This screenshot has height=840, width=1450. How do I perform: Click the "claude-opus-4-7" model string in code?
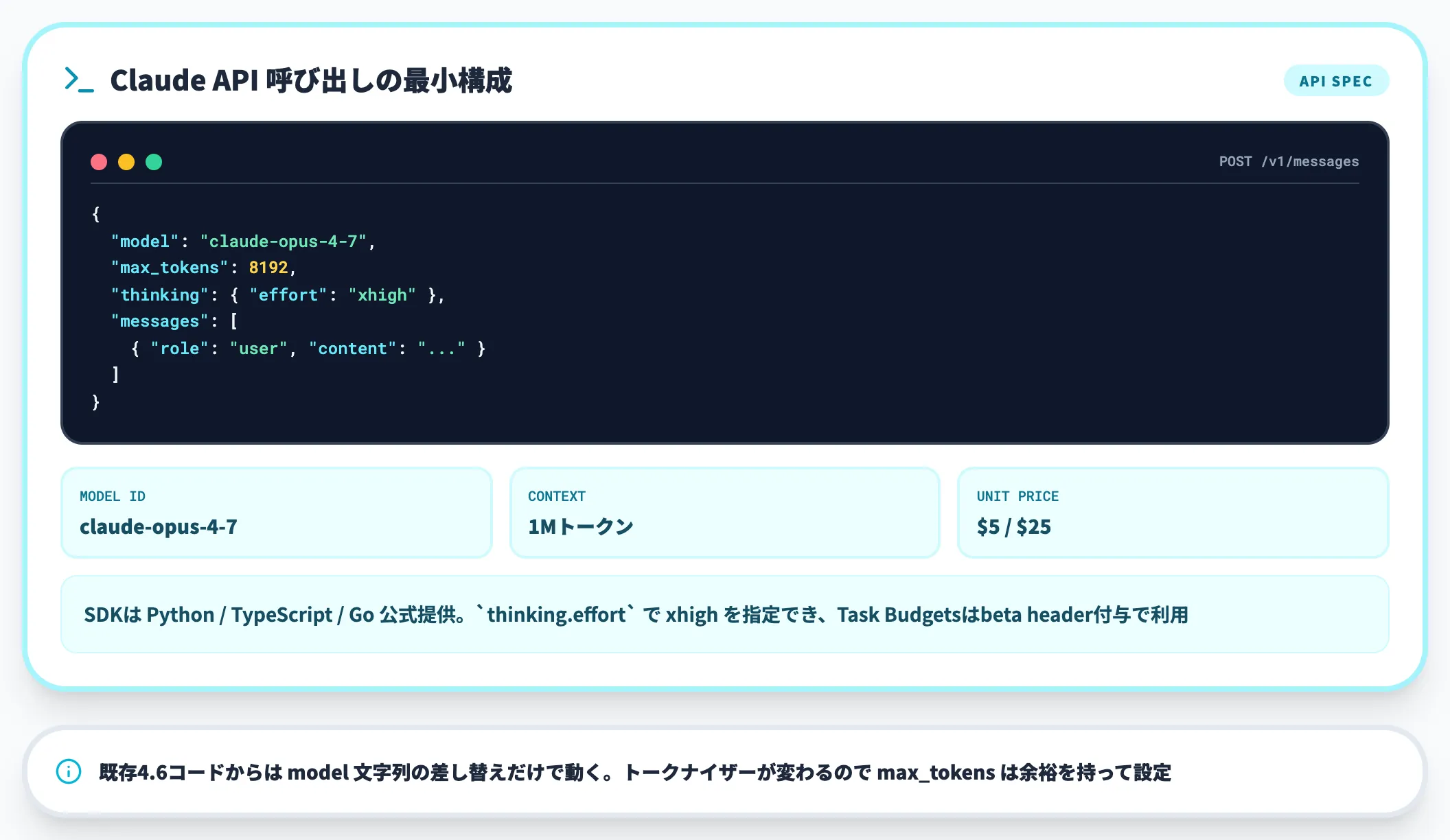[283, 242]
